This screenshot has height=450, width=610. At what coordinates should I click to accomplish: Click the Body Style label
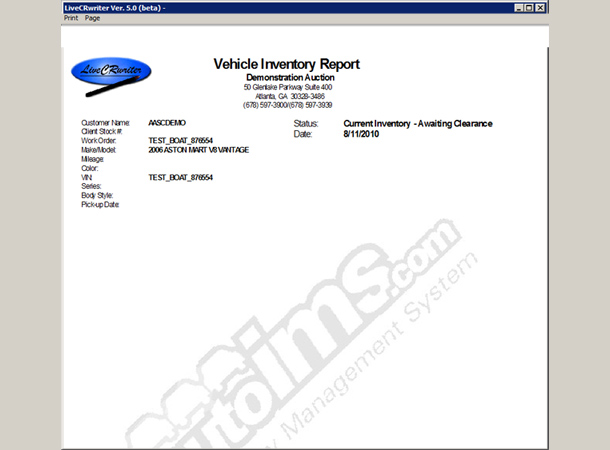click(x=97, y=195)
